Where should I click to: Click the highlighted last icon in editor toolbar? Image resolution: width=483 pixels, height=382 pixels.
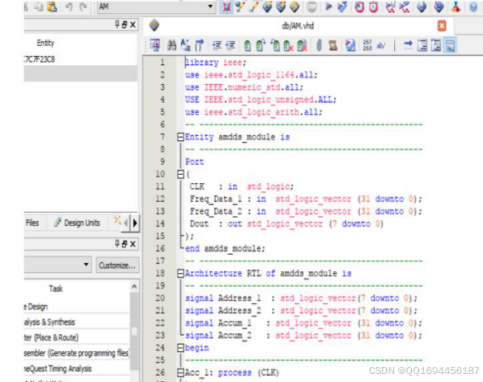pyautogui.click(x=450, y=45)
